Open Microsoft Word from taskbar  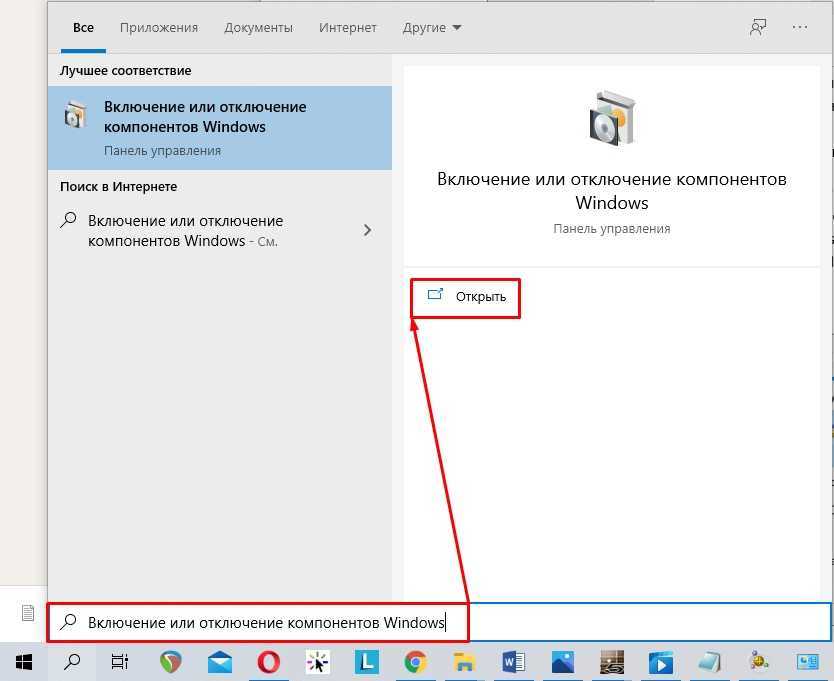pyautogui.click(x=513, y=662)
